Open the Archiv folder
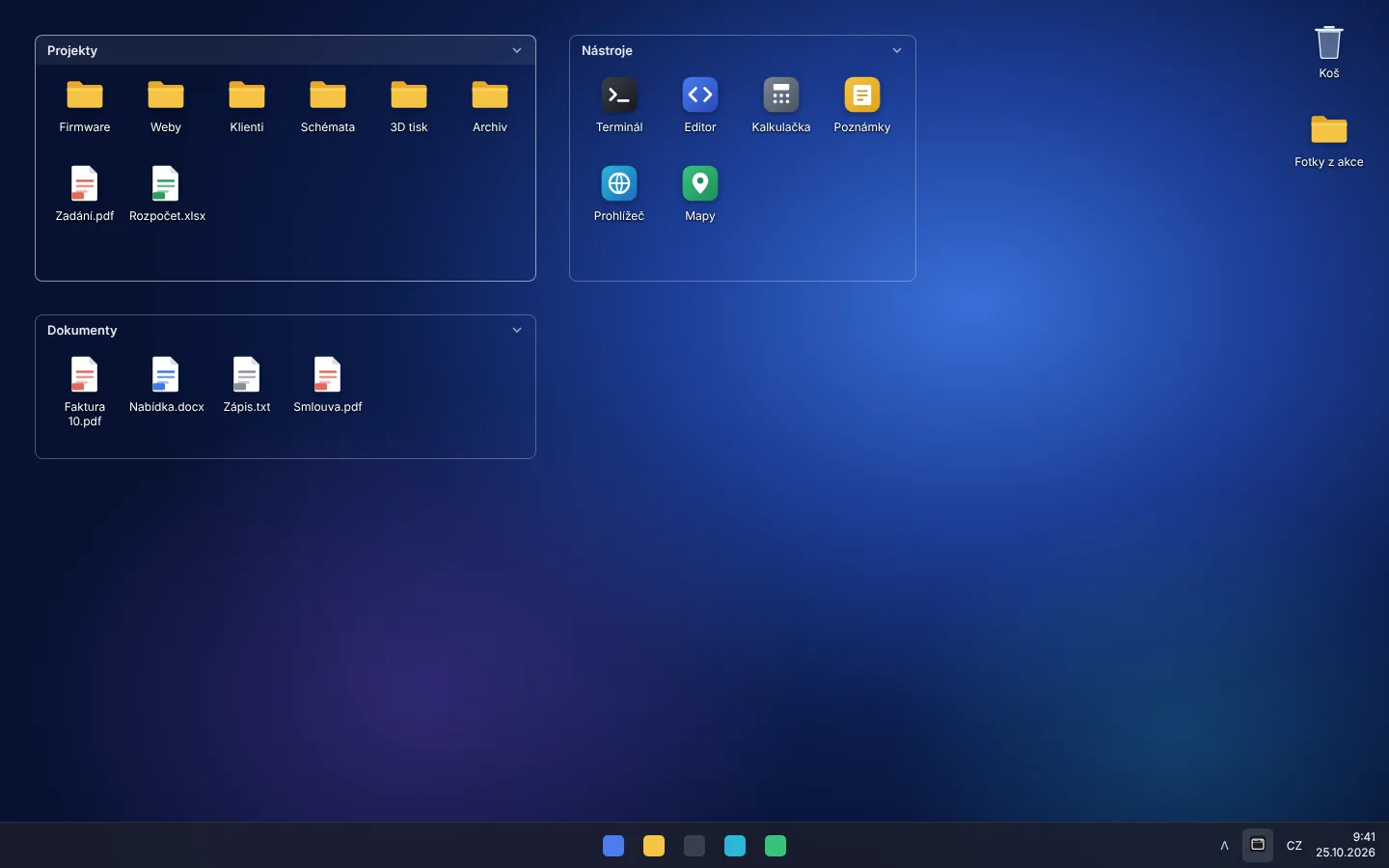This screenshot has width=1389, height=868. click(x=490, y=95)
